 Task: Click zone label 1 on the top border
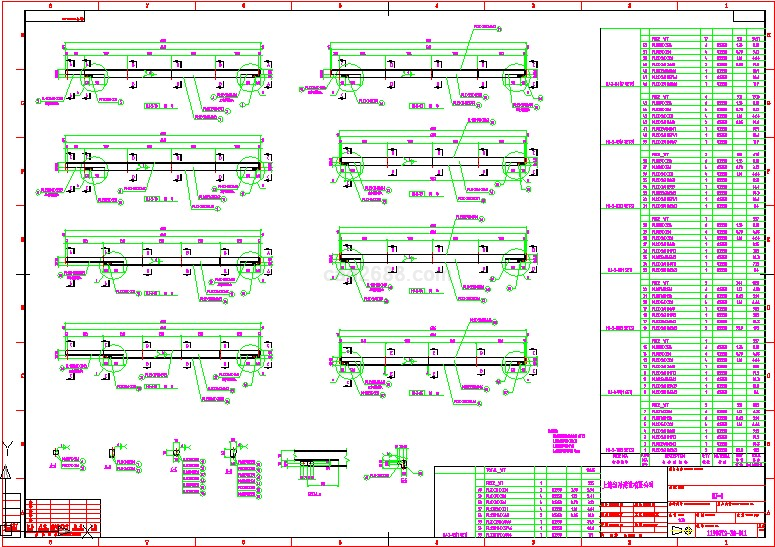pos(725,5)
